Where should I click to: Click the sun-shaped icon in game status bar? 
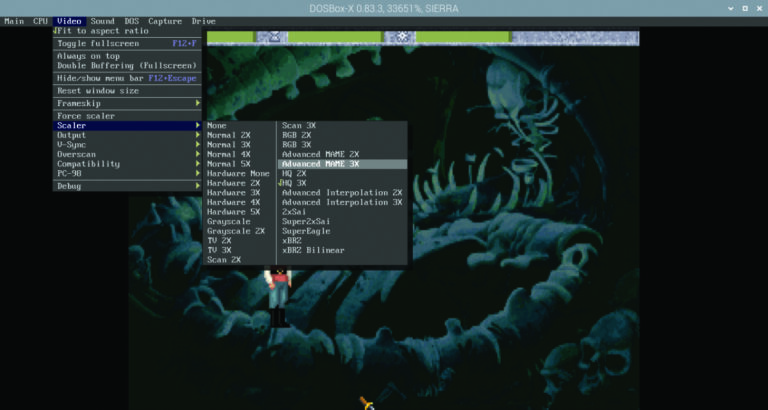pyautogui.click(x=401, y=37)
